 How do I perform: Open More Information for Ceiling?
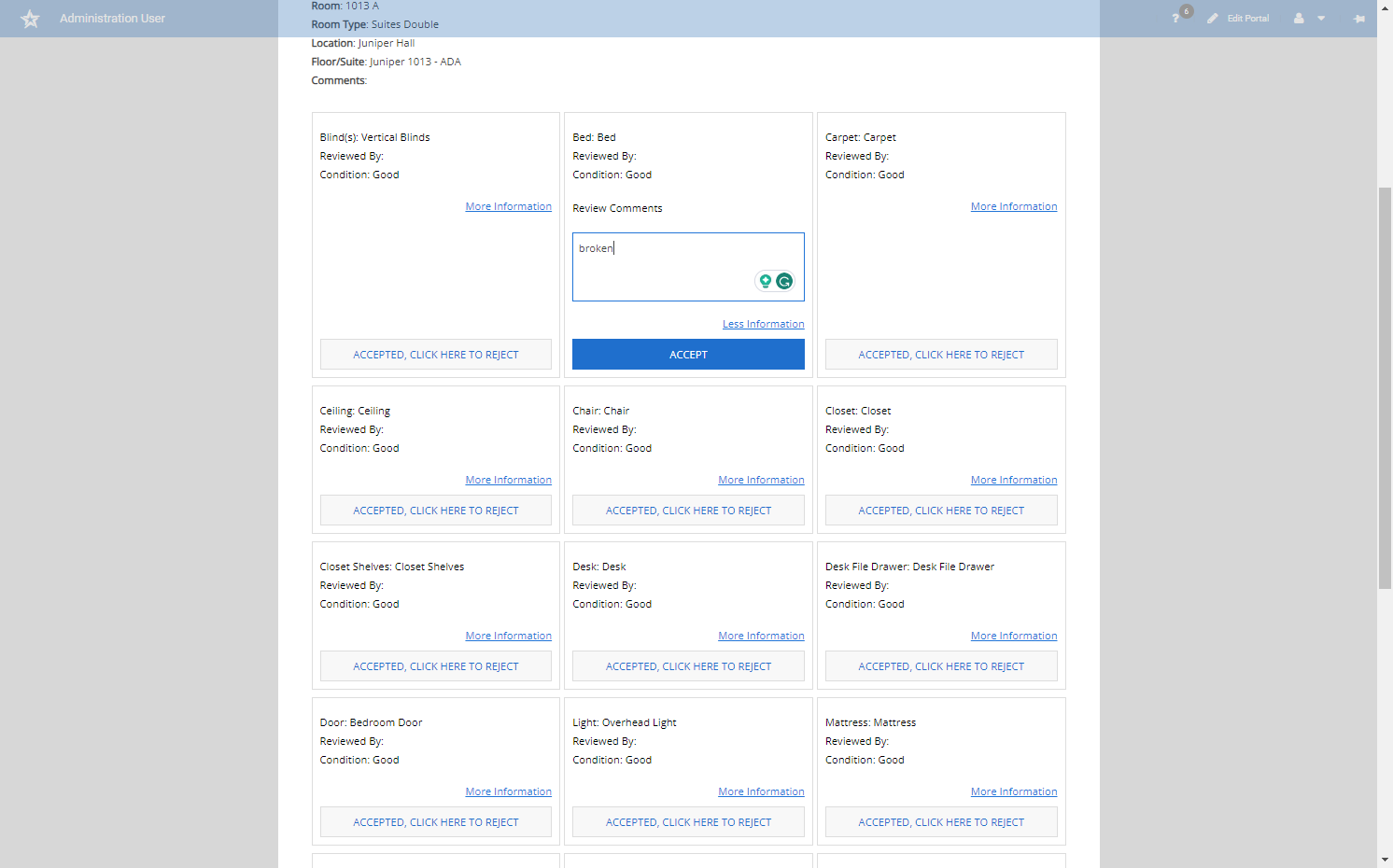[x=508, y=480]
